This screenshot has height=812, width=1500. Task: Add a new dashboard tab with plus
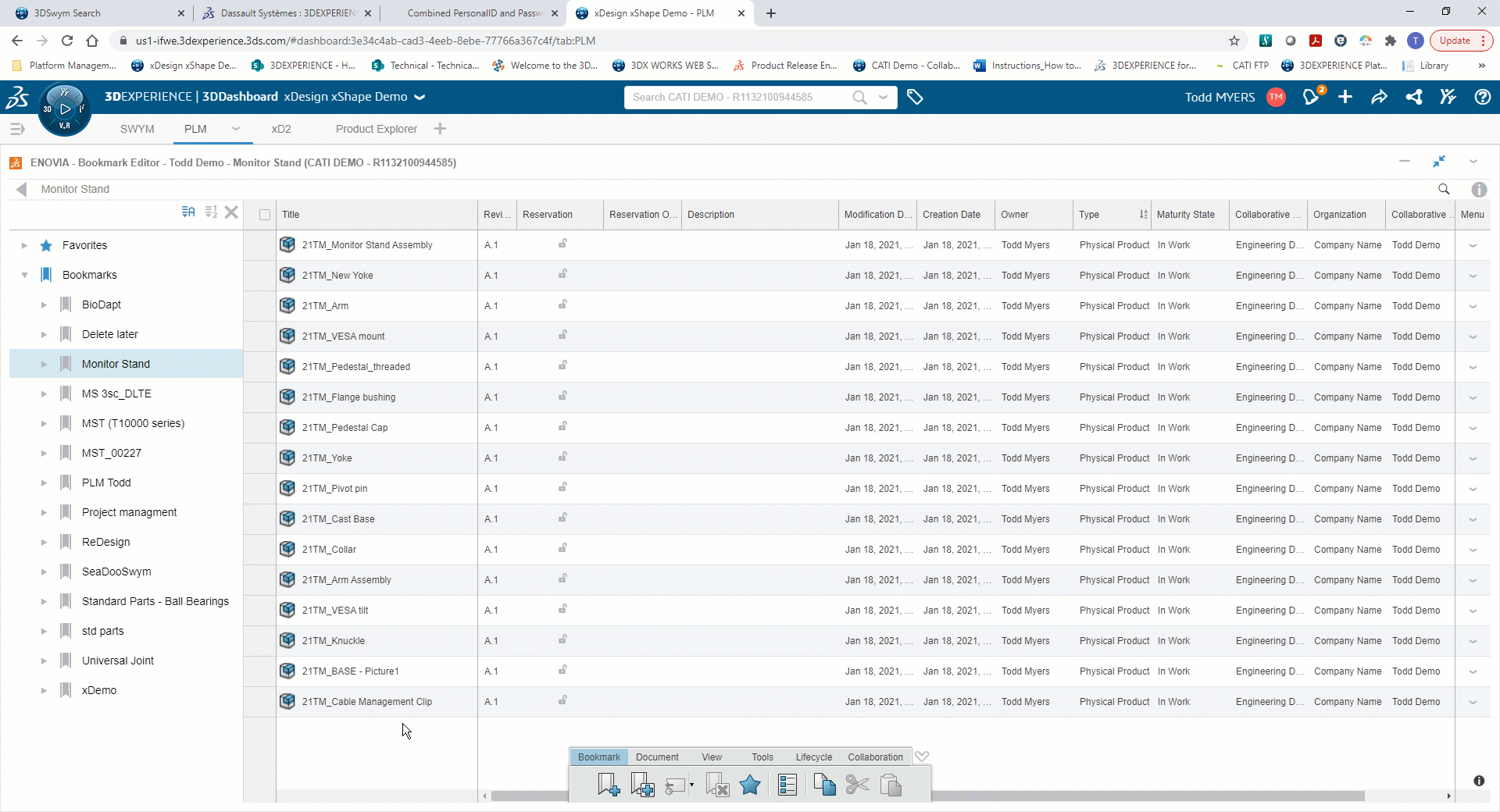tap(440, 129)
